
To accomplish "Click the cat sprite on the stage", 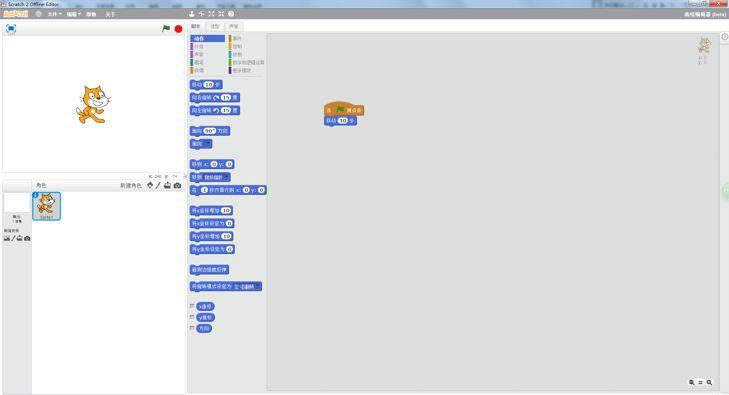I will point(93,105).
